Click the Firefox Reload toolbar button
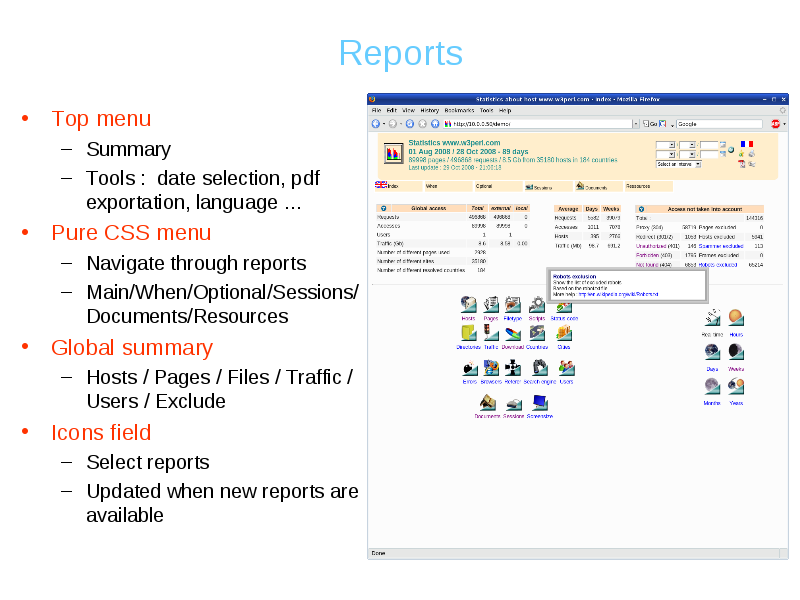Screen dimensions: 800x600 [x=410, y=124]
